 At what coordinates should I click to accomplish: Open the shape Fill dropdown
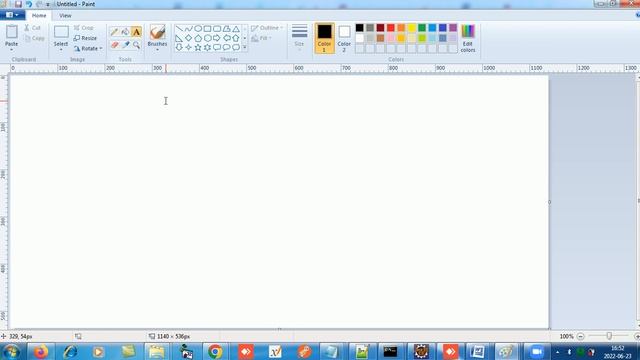262,38
